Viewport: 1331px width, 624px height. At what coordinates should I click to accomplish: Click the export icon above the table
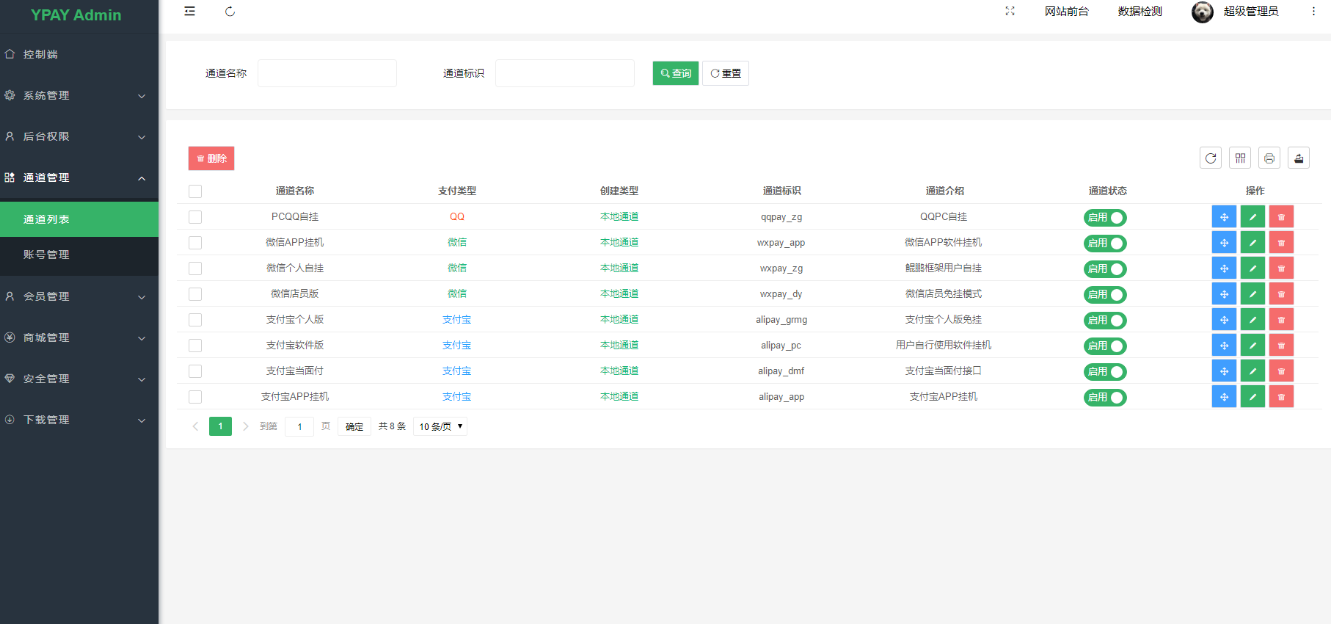[1298, 158]
